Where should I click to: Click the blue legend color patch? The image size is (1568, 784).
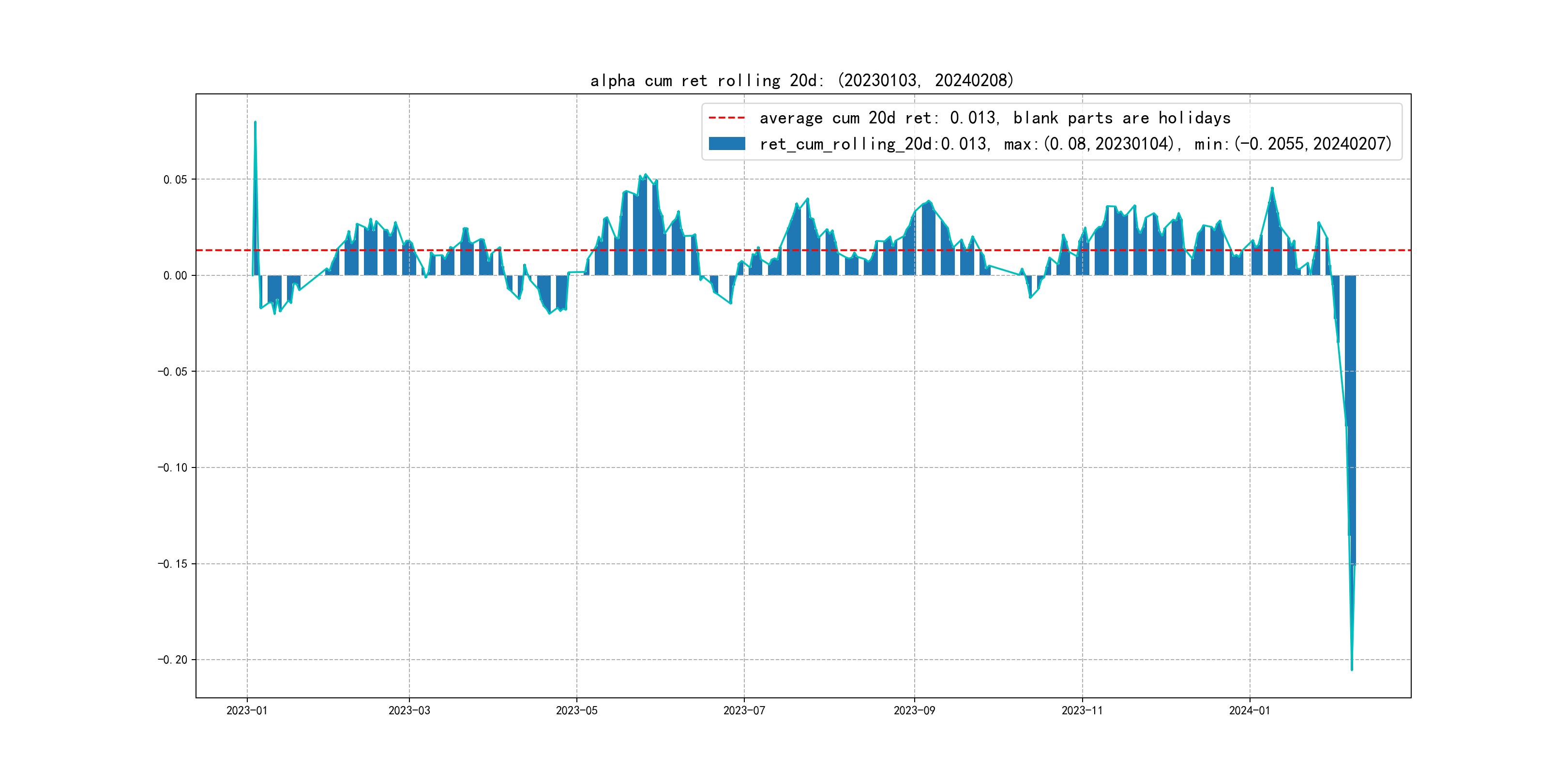point(727,144)
